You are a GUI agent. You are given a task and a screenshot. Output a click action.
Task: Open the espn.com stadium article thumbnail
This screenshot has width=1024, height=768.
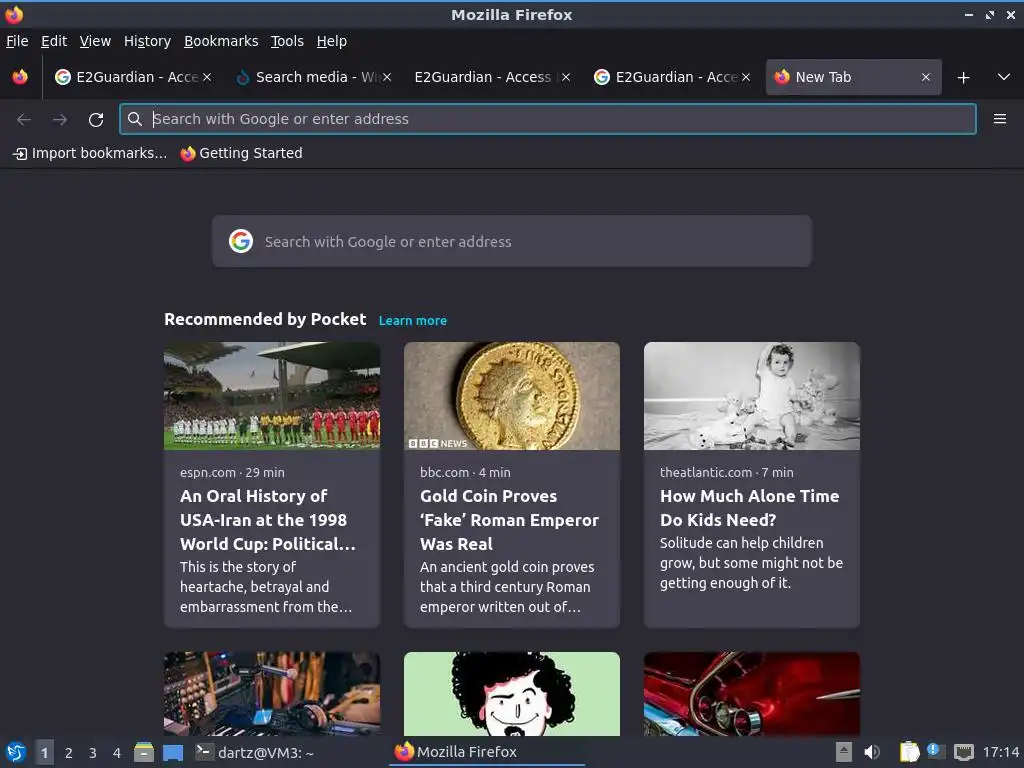coord(272,396)
